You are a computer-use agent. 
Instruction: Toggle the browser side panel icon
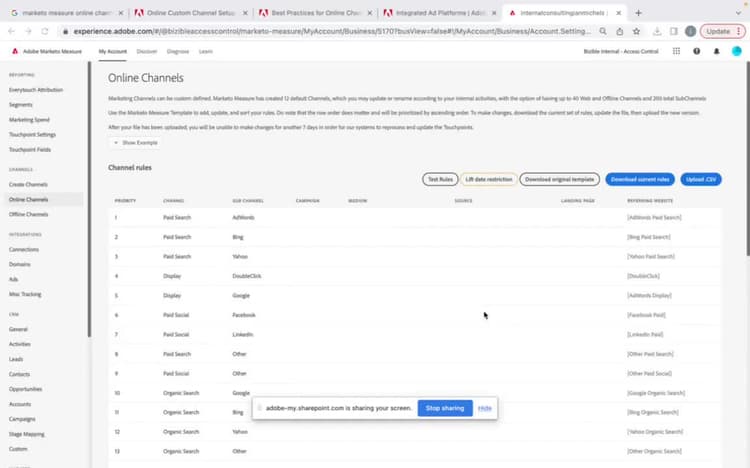[674, 31]
